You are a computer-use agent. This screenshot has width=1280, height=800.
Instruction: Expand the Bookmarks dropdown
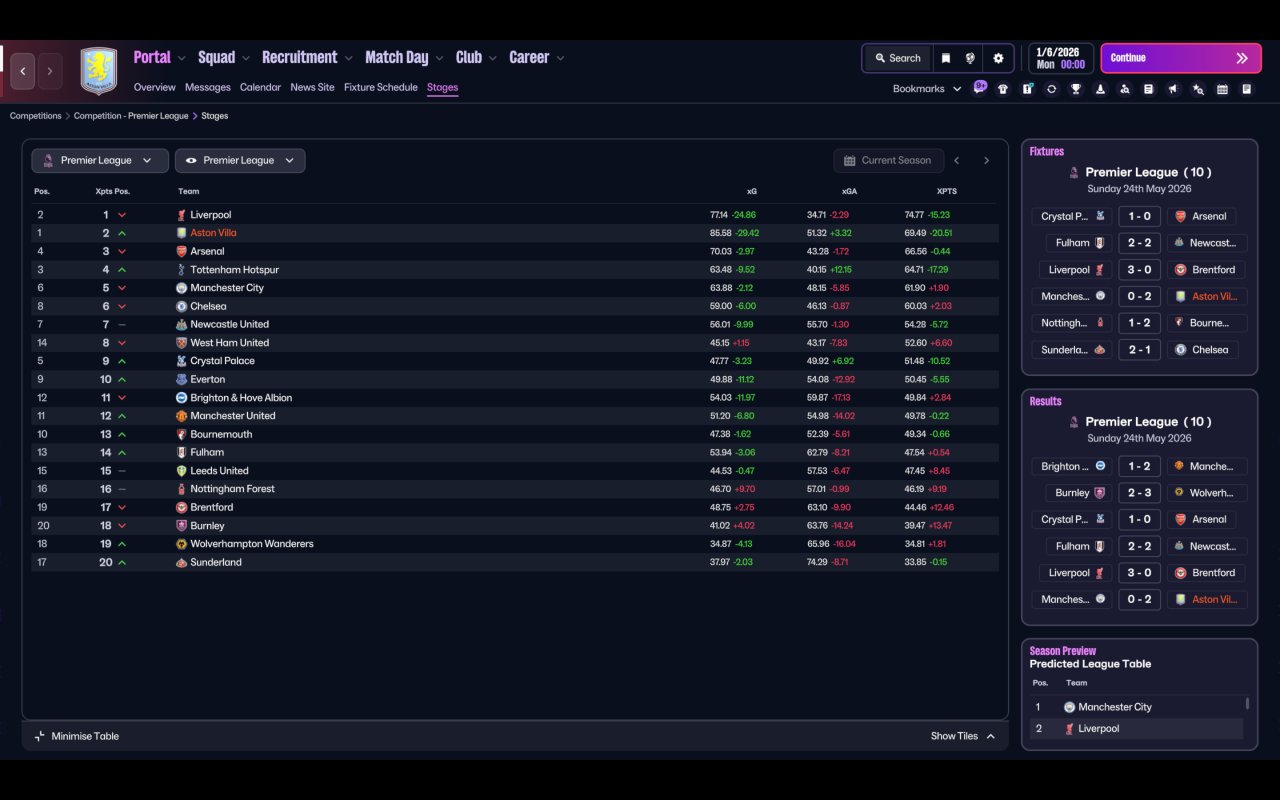(x=926, y=89)
